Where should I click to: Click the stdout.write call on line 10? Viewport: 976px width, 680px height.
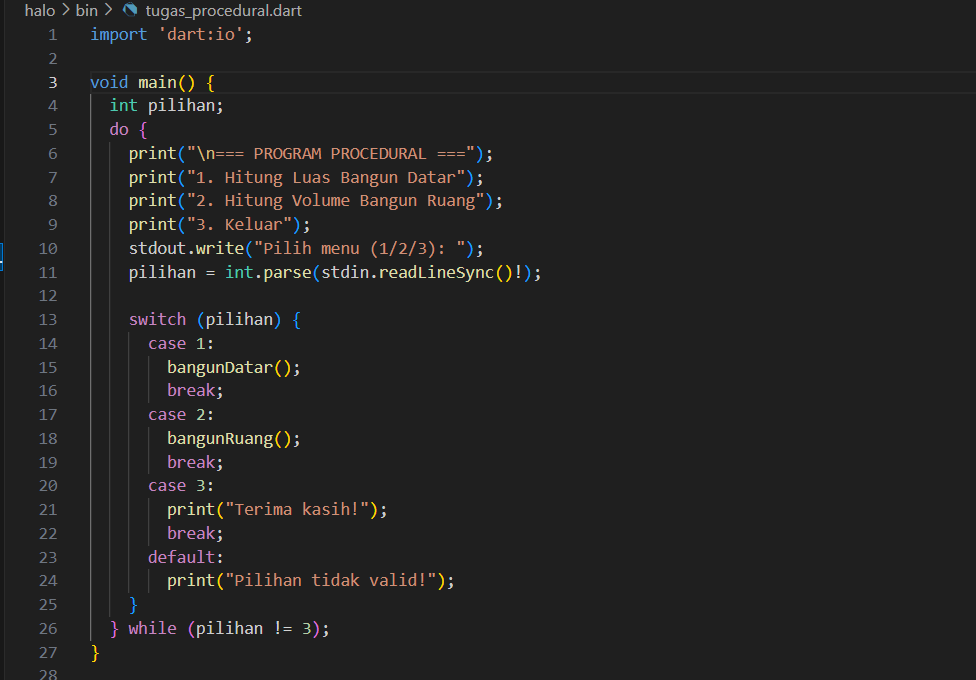click(186, 248)
